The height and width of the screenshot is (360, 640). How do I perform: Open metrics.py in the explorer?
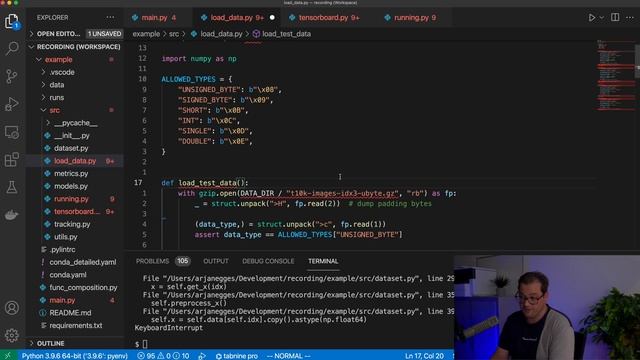(75, 173)
